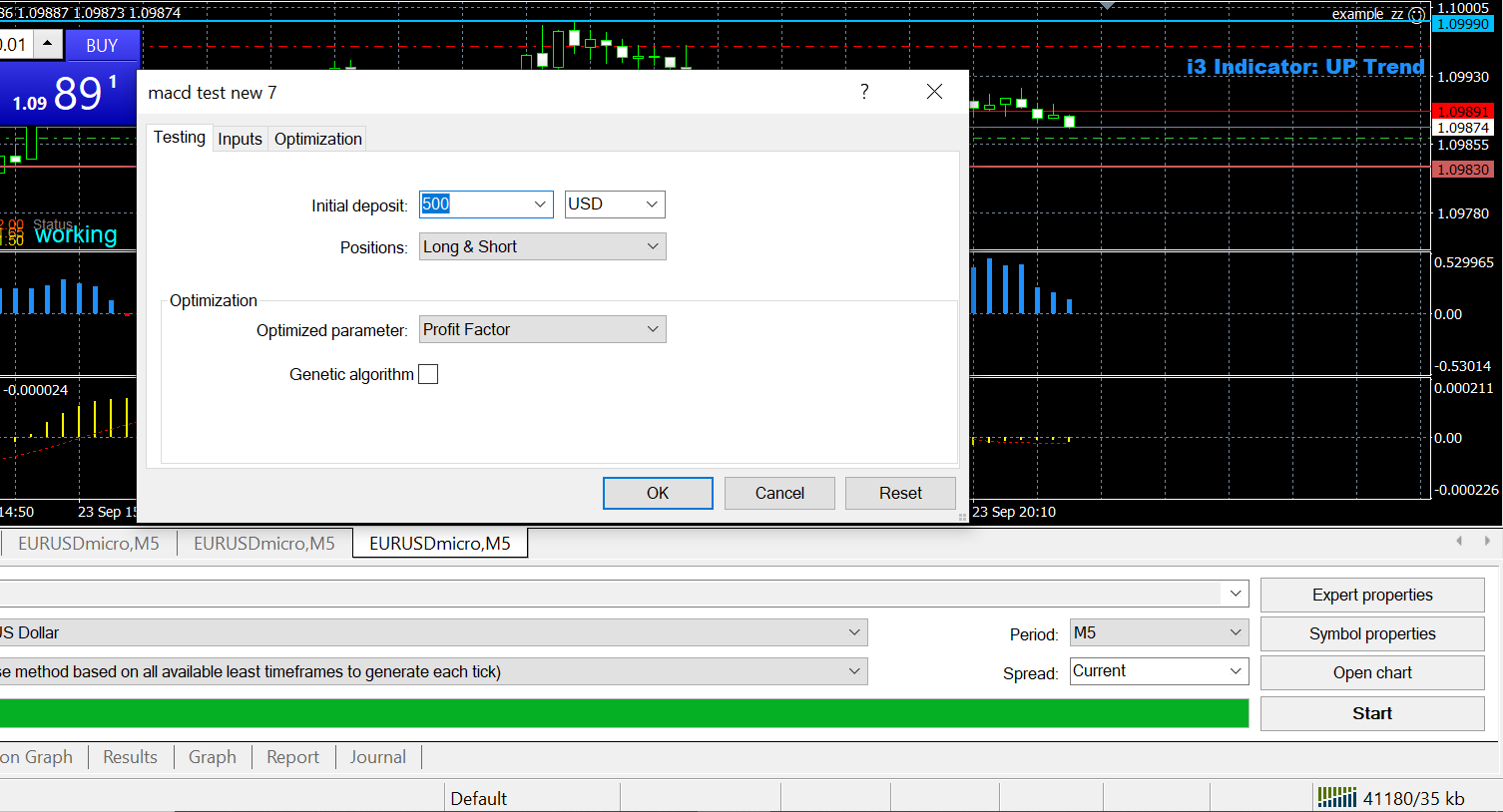This screenshot has height=812, width=1503.
Task: Click the trade volume field showing .01
Action: pyautogui.click(x=14, y=45)
